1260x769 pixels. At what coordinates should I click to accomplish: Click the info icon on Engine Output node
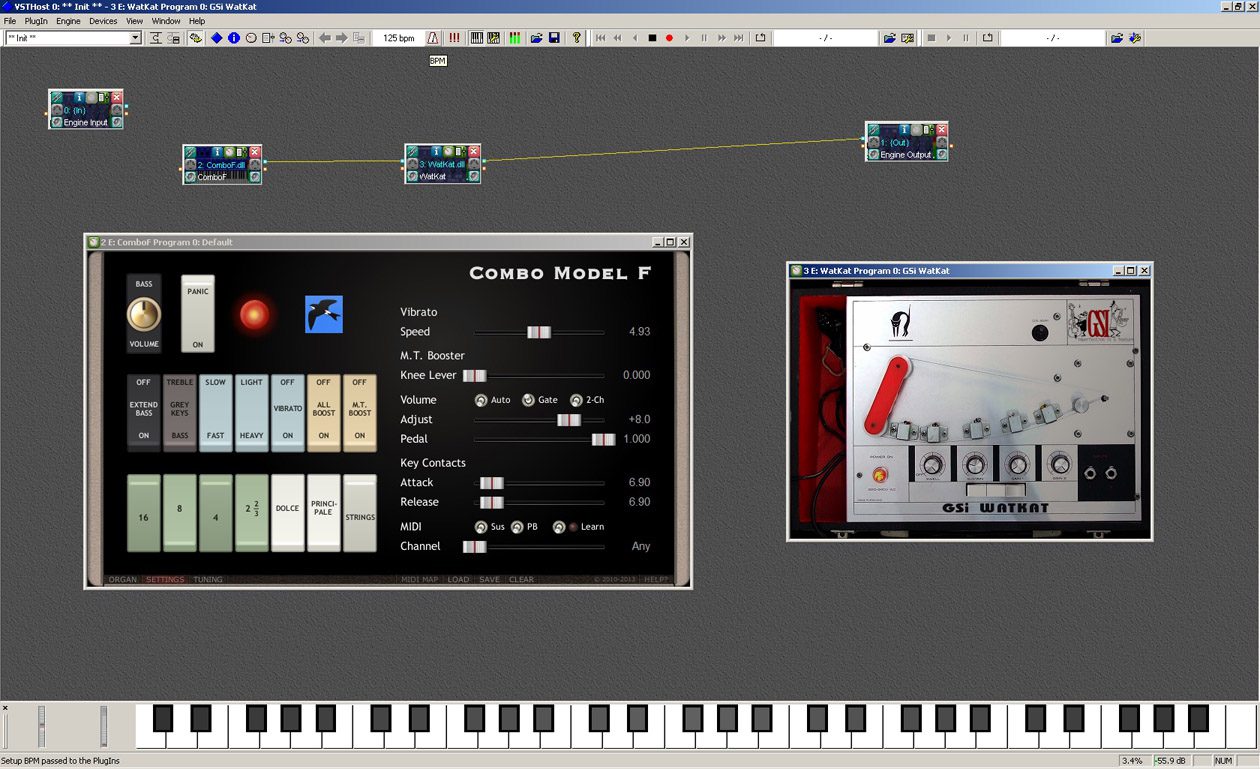coord(904,130)
